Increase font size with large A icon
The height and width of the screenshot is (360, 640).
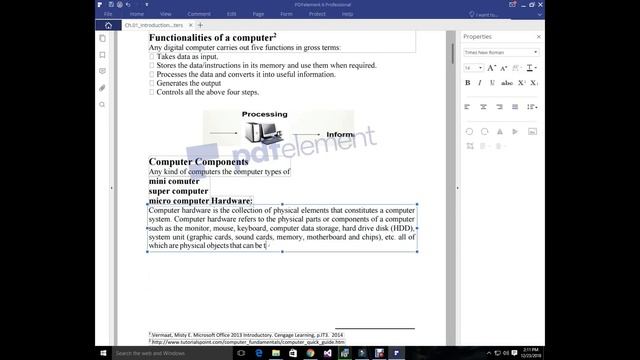pyautogui.click(x=491, y=68)
